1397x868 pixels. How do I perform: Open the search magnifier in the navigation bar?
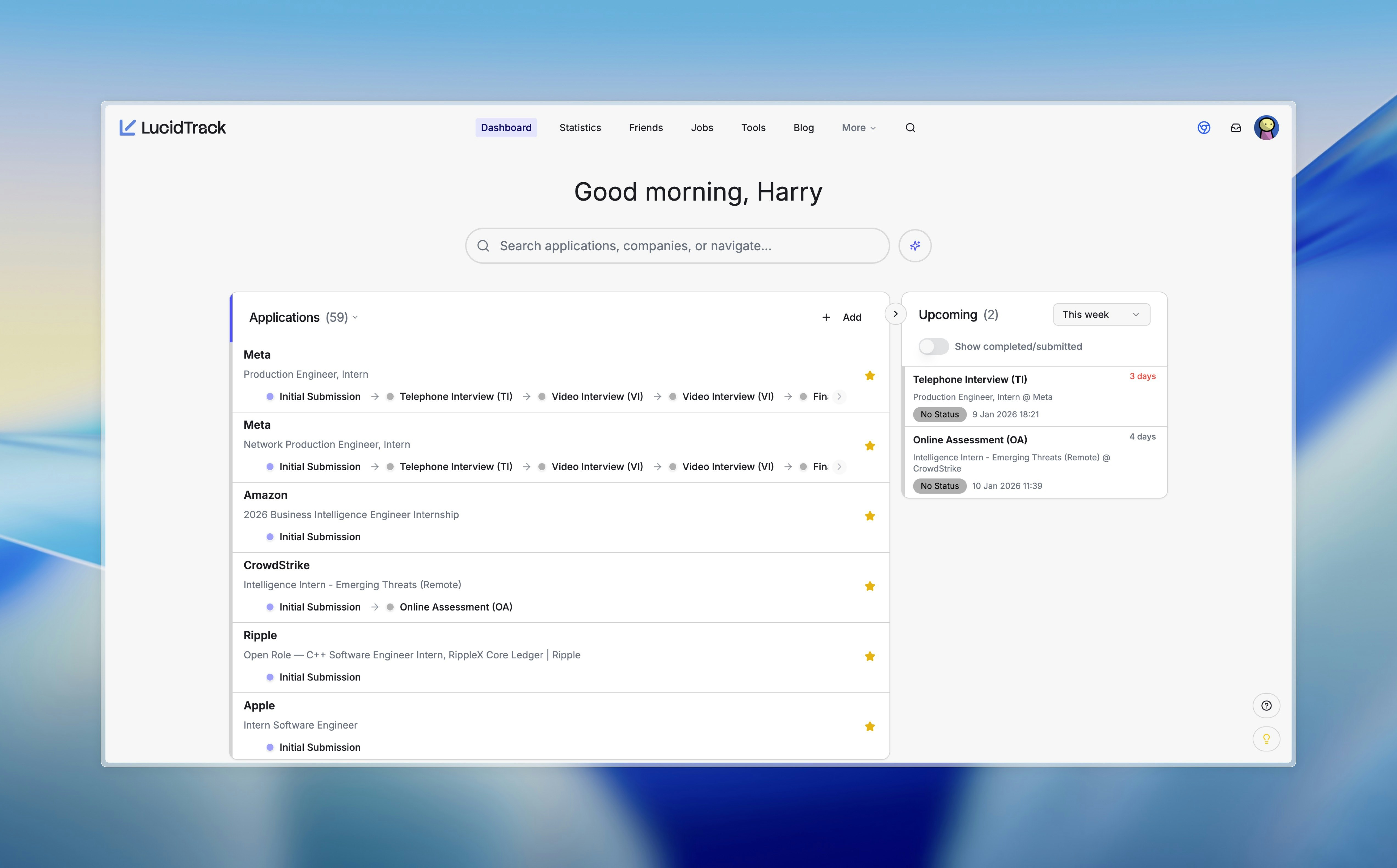910,127
